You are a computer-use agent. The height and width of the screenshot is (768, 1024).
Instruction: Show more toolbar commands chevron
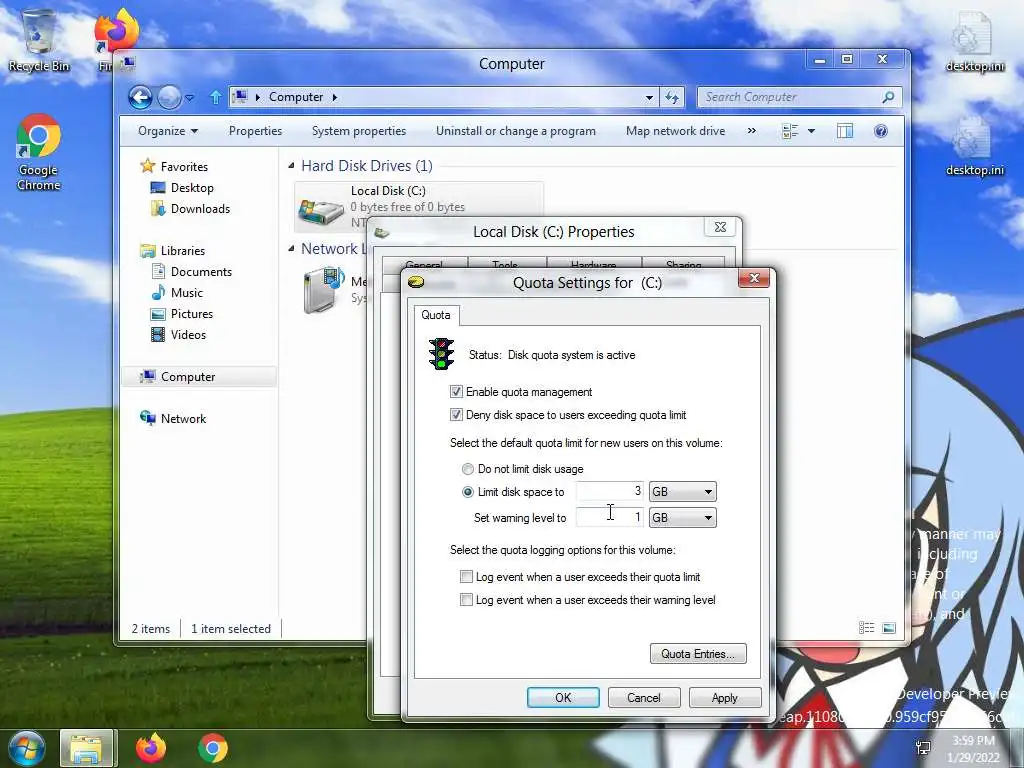pyautogui.click(x=752, y=131)
